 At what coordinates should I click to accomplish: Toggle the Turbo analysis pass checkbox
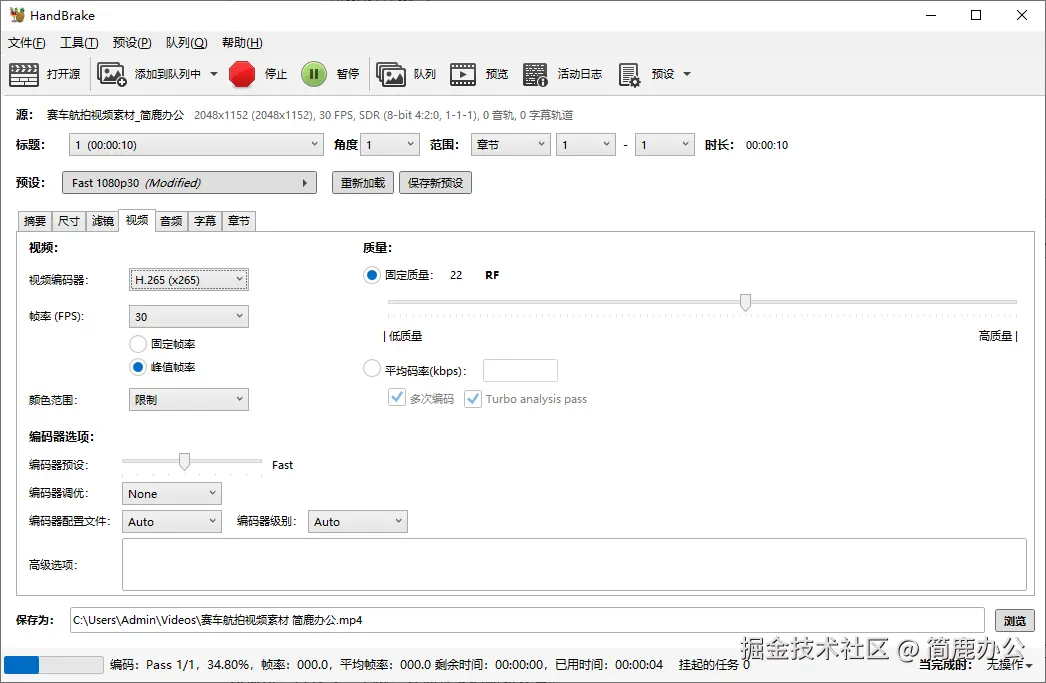473,399
